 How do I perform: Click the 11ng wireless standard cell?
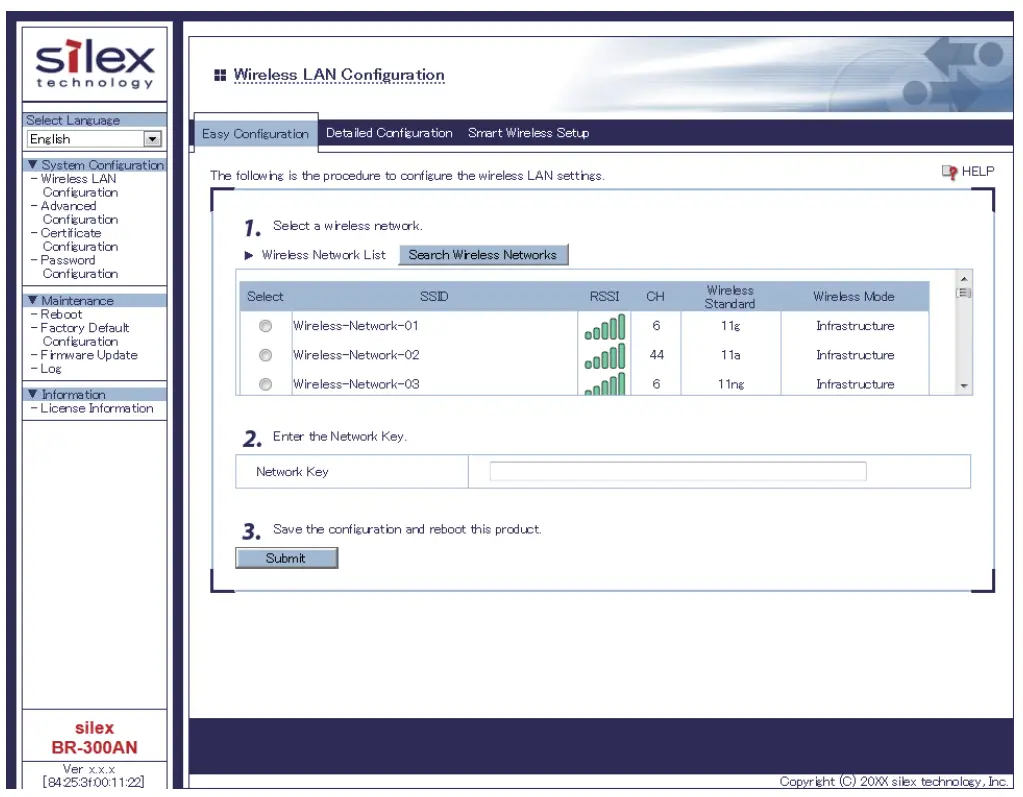[x=731, y=384]
